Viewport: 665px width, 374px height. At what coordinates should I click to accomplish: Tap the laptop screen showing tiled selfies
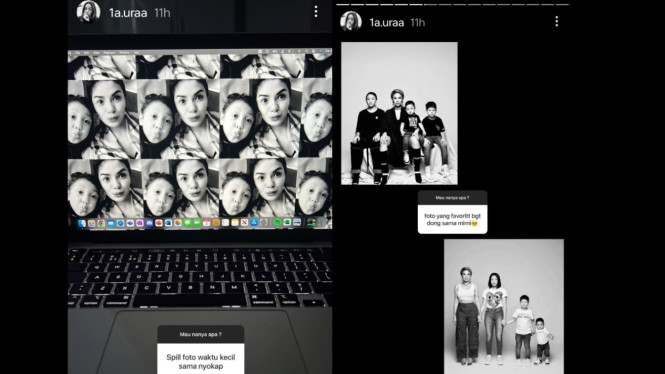coord(200,138)
